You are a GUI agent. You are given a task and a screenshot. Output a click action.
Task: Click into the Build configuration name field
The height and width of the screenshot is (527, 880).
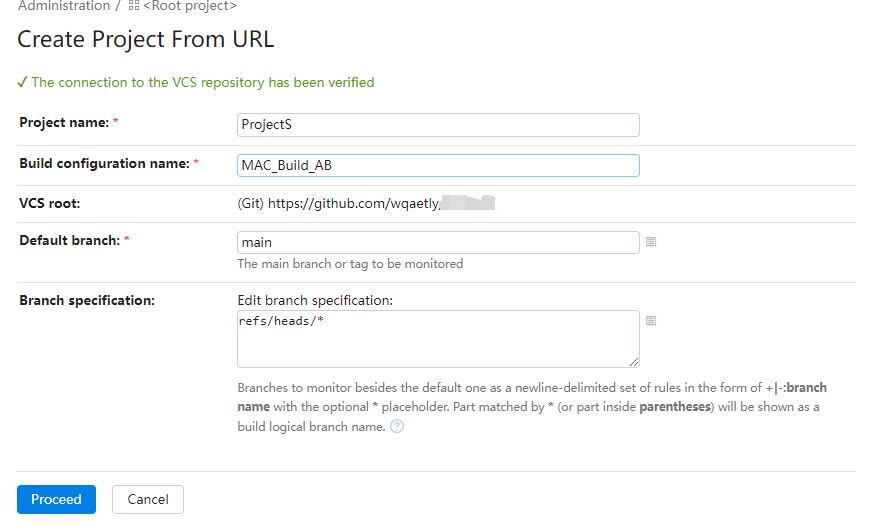click(x=438, y=166)
